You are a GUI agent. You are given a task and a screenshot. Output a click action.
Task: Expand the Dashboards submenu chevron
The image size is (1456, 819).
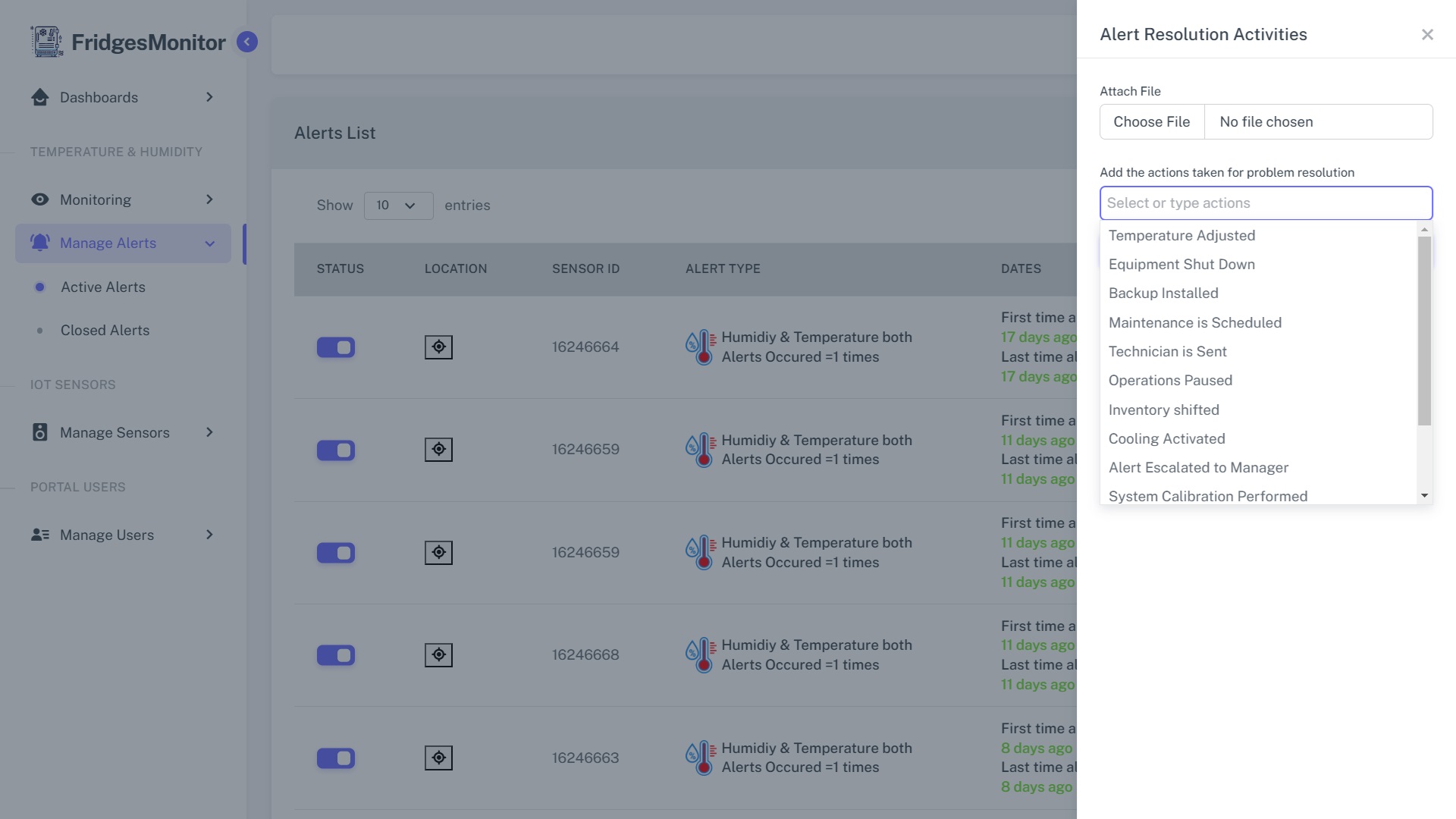tap(209, 97)
